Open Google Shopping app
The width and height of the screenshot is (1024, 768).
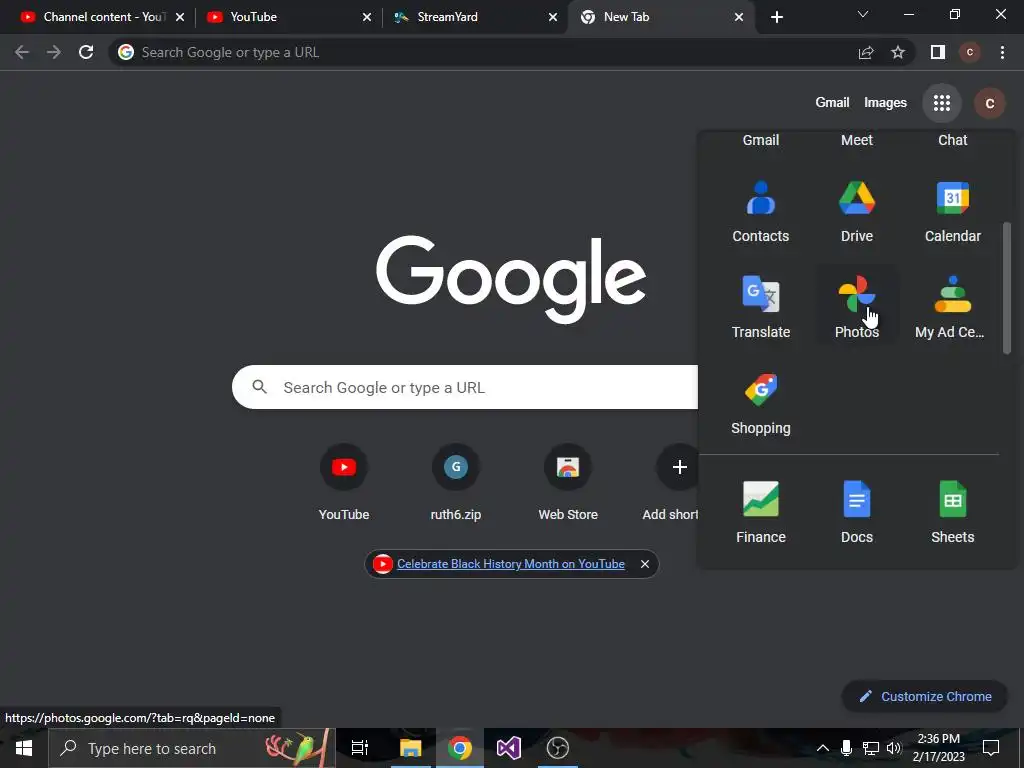760,403
